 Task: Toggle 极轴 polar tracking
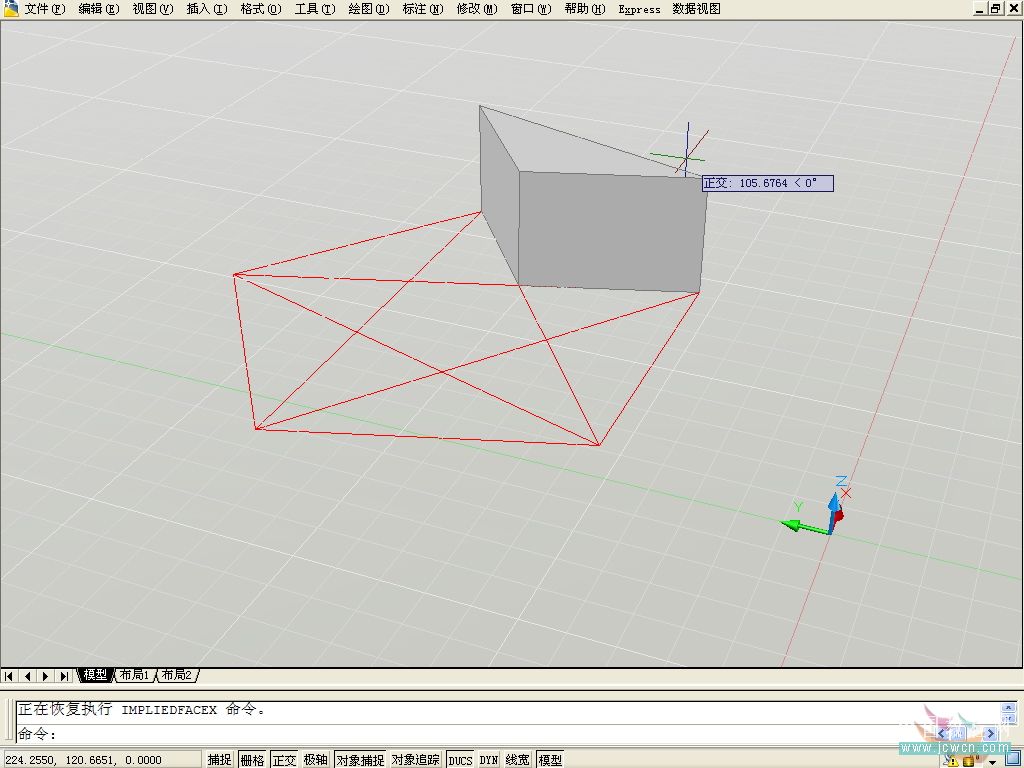click(x=316, y=760)
